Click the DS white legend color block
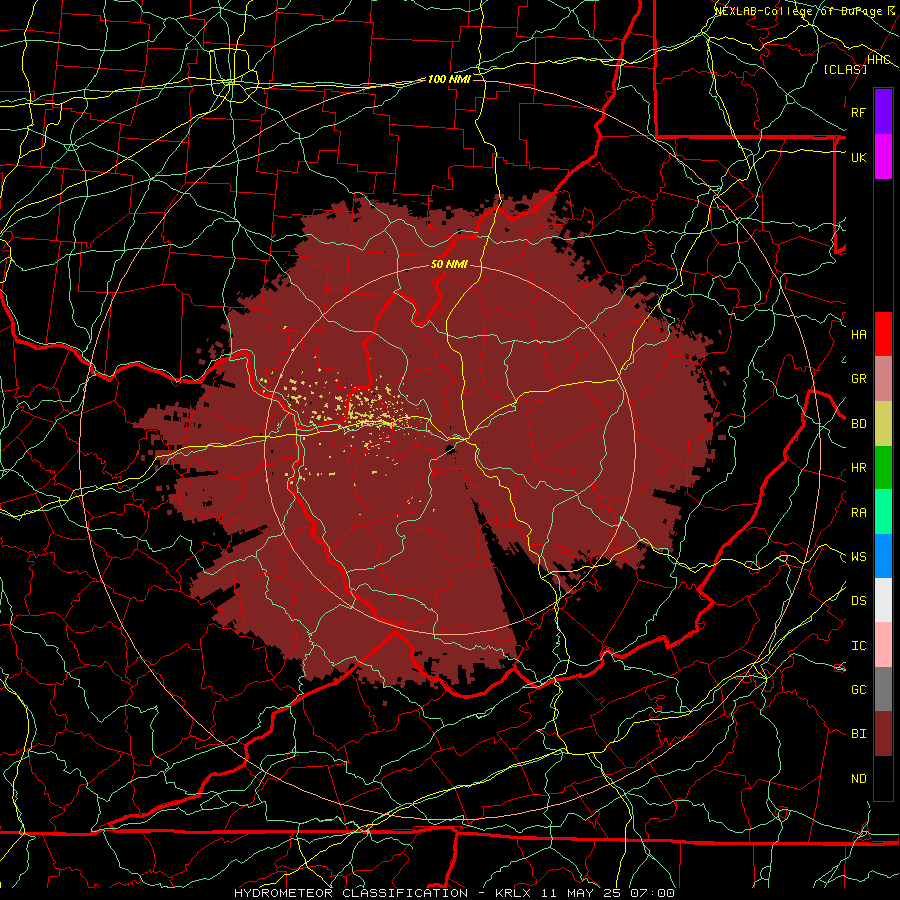Screen dimensions: 900x900 coord(883,600)
